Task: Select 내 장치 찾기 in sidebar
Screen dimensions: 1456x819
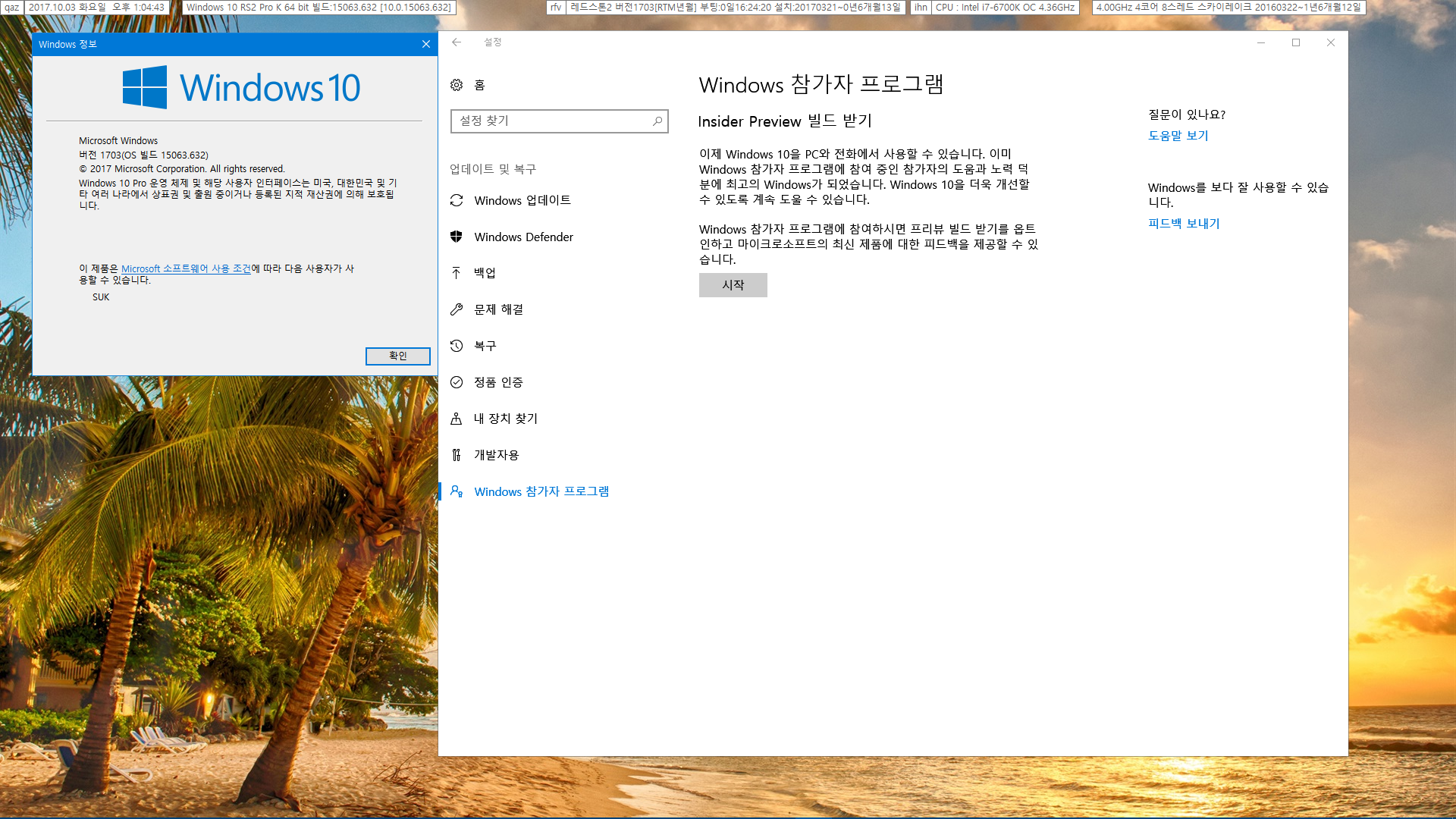Action: coord(506,419)
